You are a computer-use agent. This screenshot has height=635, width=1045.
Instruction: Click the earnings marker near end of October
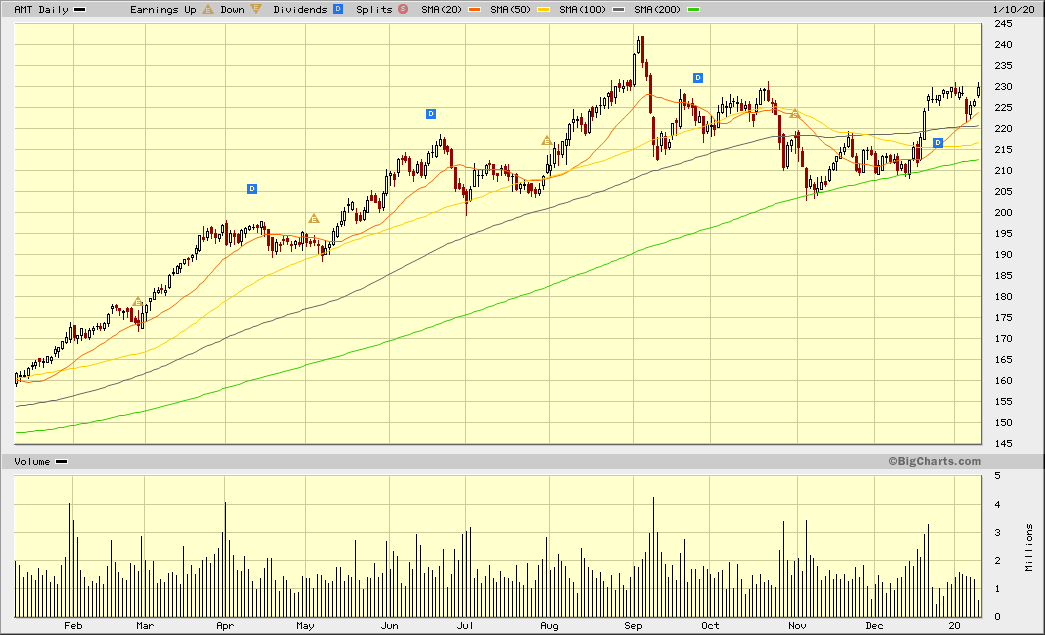794,114
